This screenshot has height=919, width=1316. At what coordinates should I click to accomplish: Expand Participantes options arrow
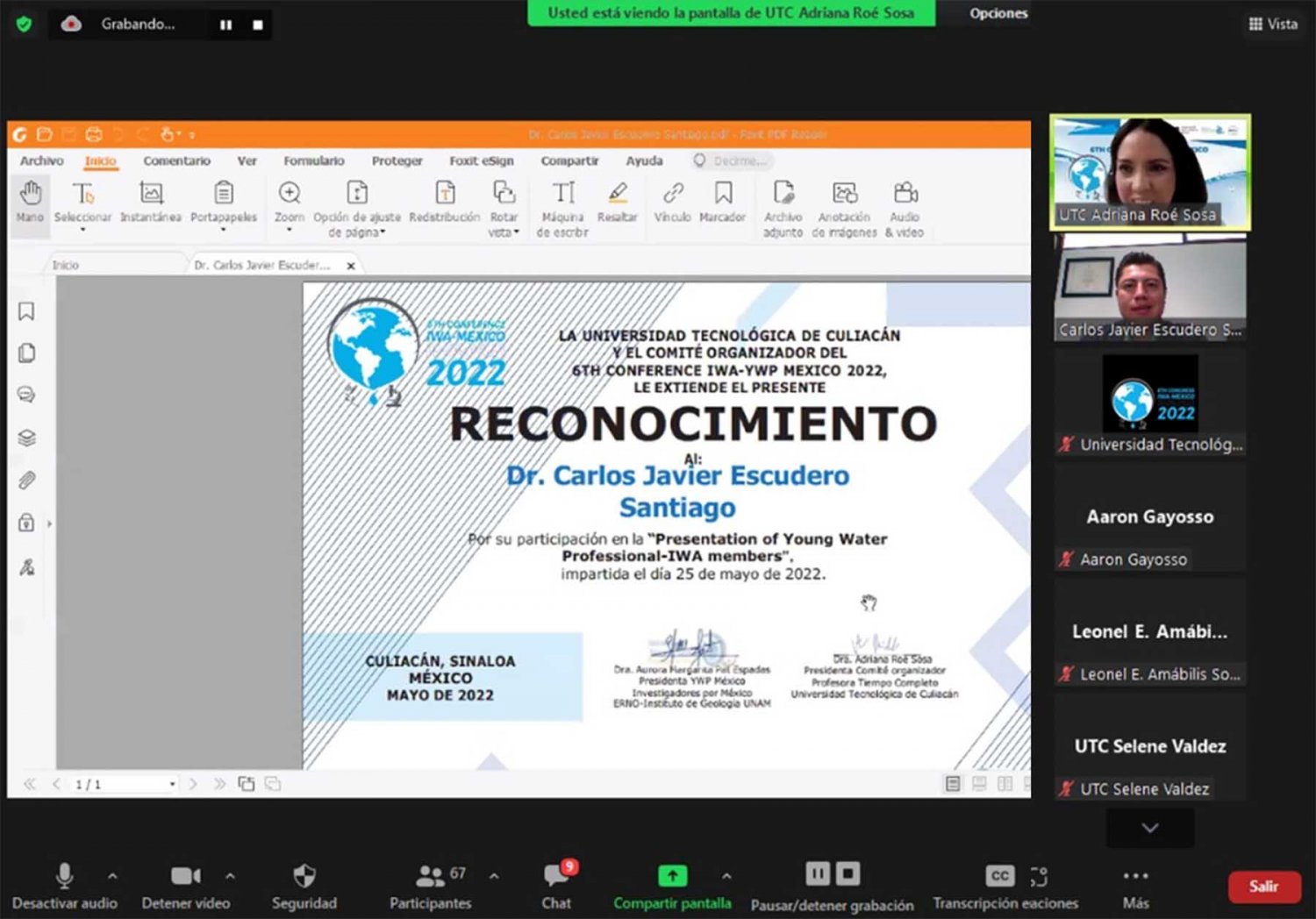[x=494, y=875]
